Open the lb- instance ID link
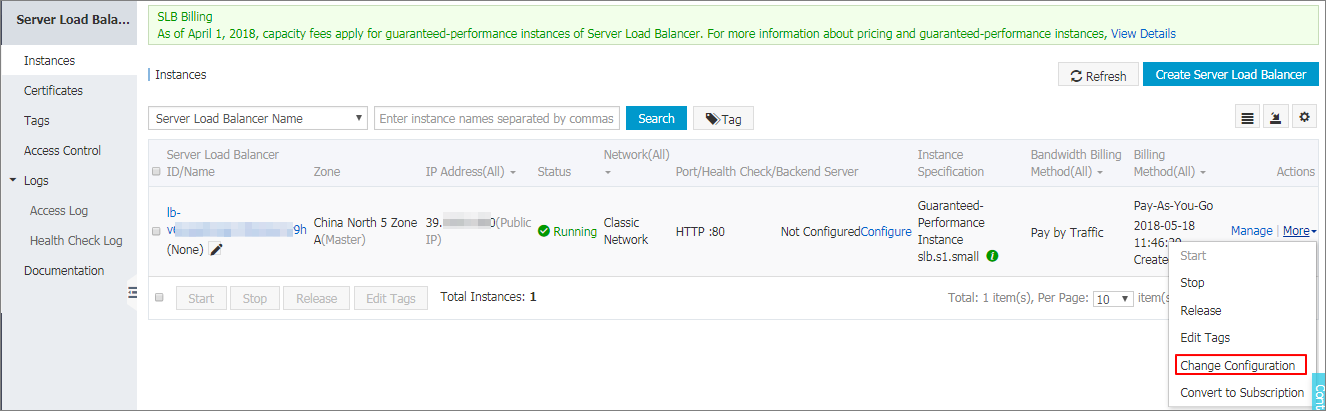1326x411 pixels. [237, 221]
